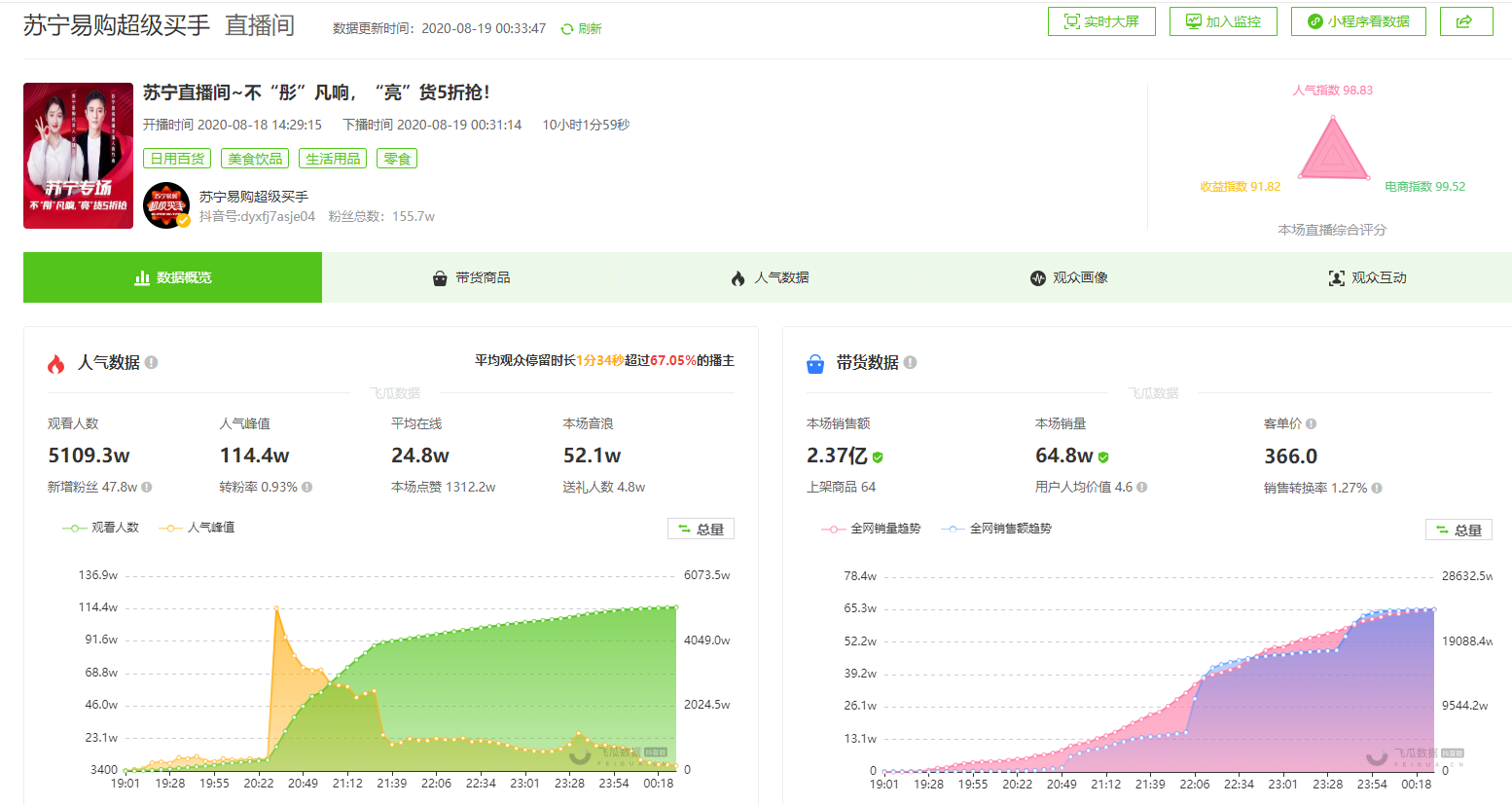Open the 实时大屏 real-time screen button
The image size is (1512, 805).
(x=1101, y=21)
